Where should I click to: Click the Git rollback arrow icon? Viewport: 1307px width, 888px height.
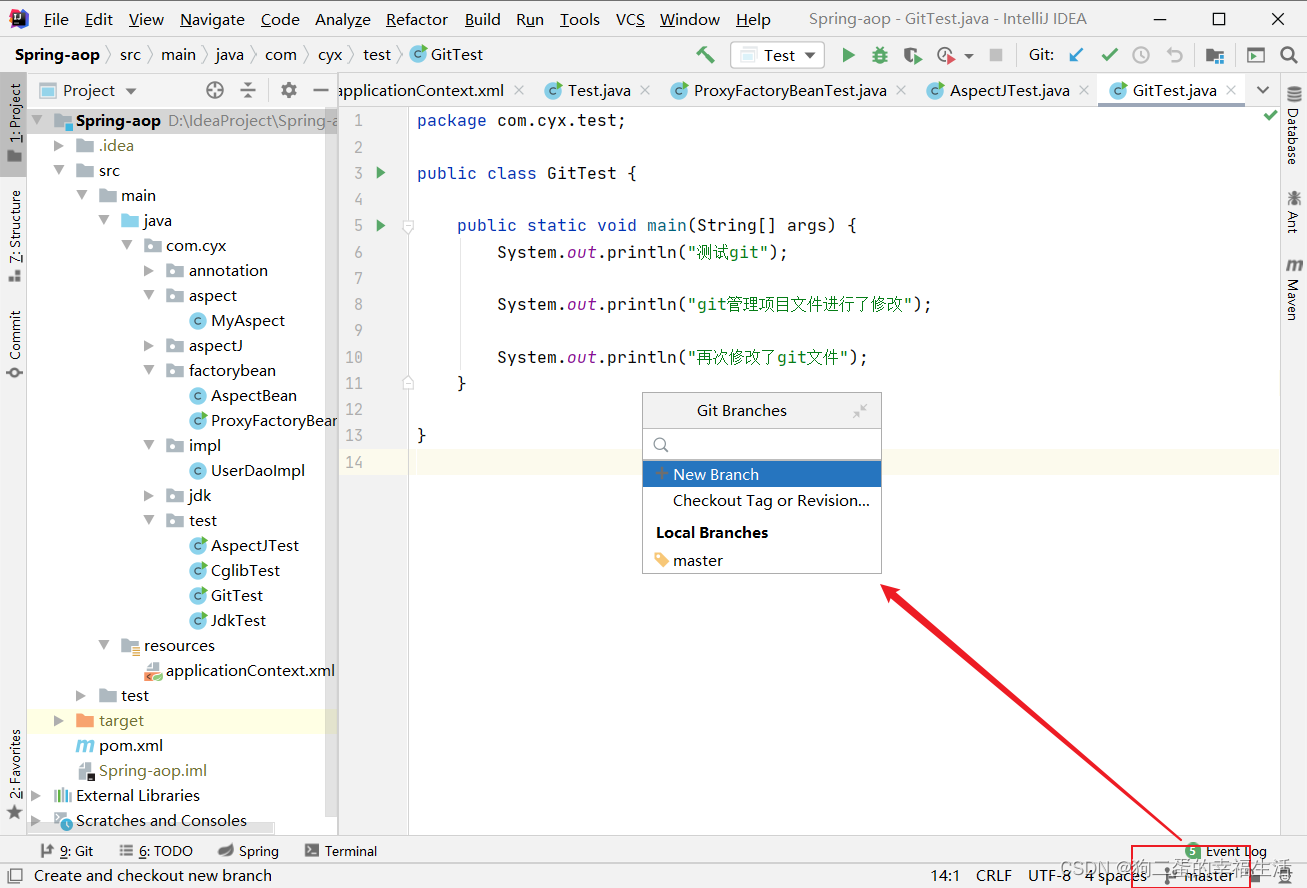click(1175, 55)
